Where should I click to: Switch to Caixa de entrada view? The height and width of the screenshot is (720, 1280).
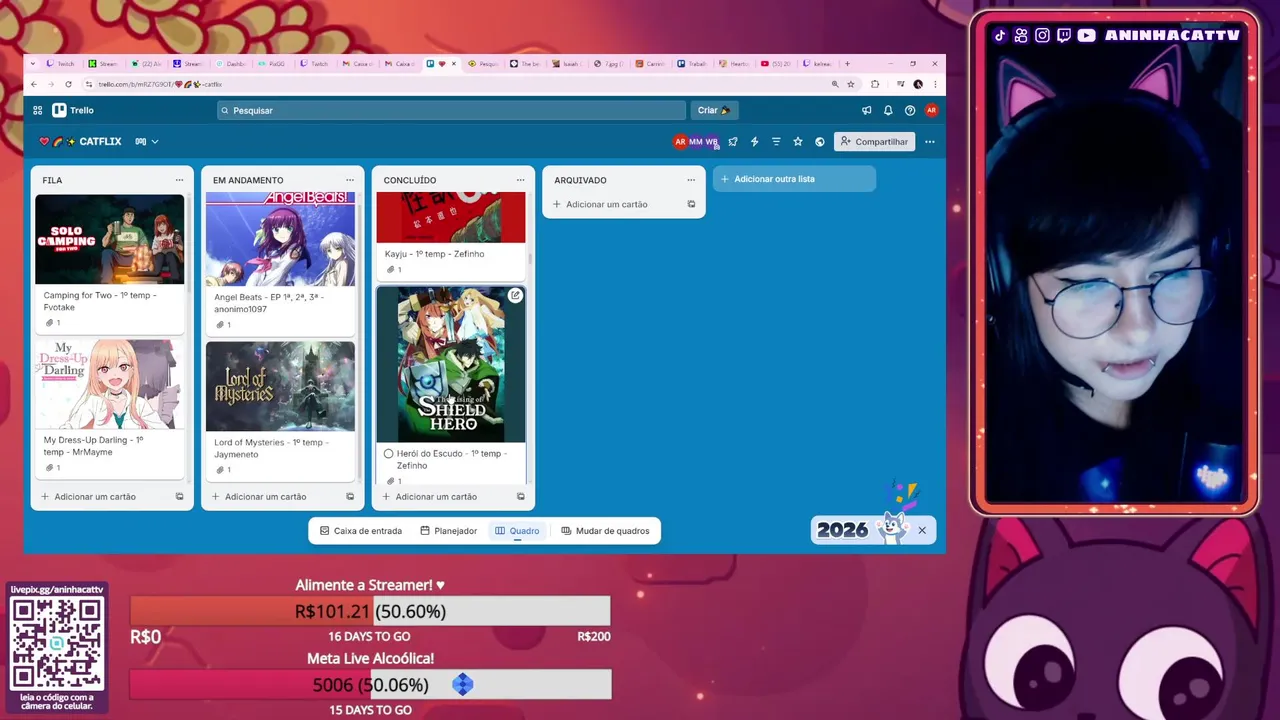coord(361,531)
